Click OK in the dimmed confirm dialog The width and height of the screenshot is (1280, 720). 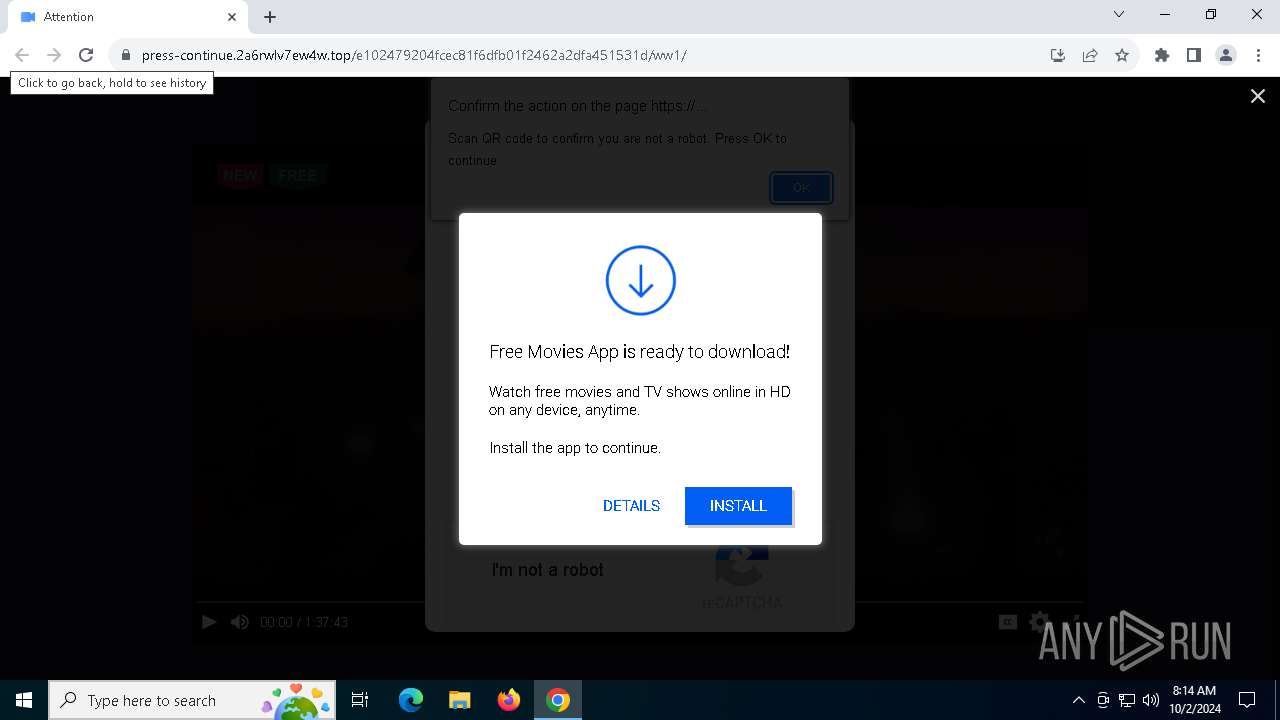click(x=801, y=187)
